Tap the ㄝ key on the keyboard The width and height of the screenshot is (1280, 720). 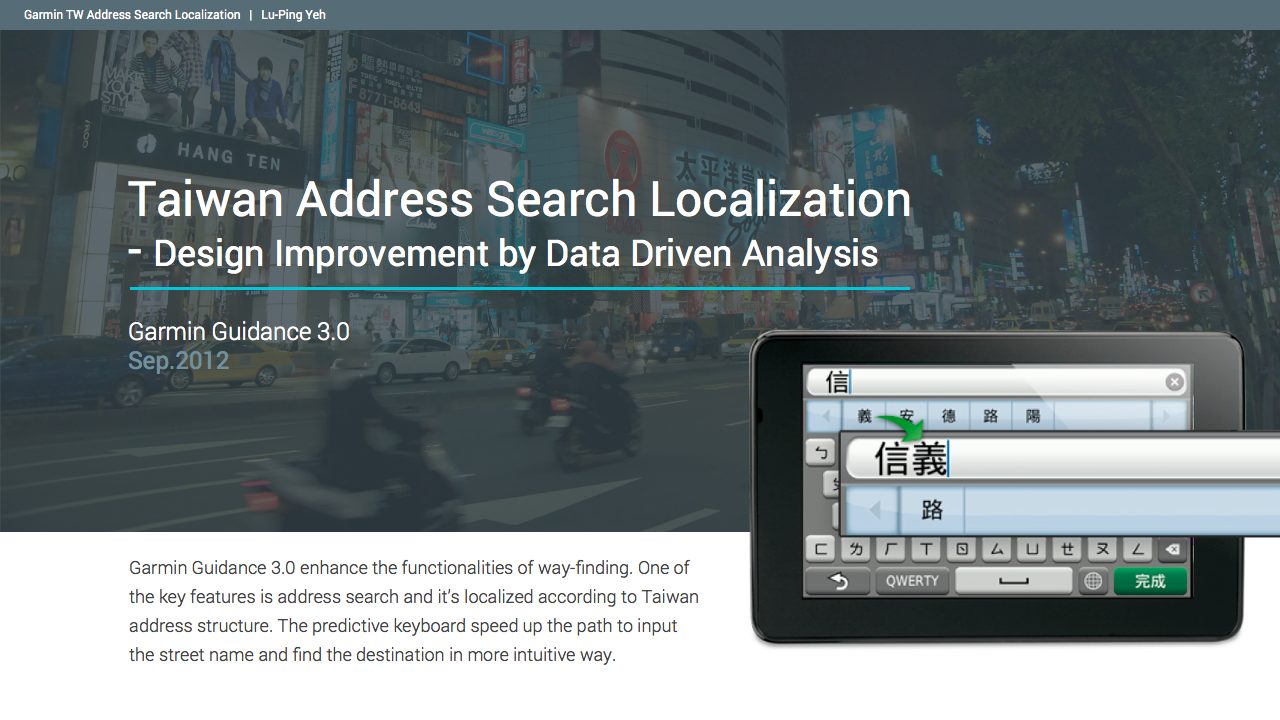coord(1067,549)
